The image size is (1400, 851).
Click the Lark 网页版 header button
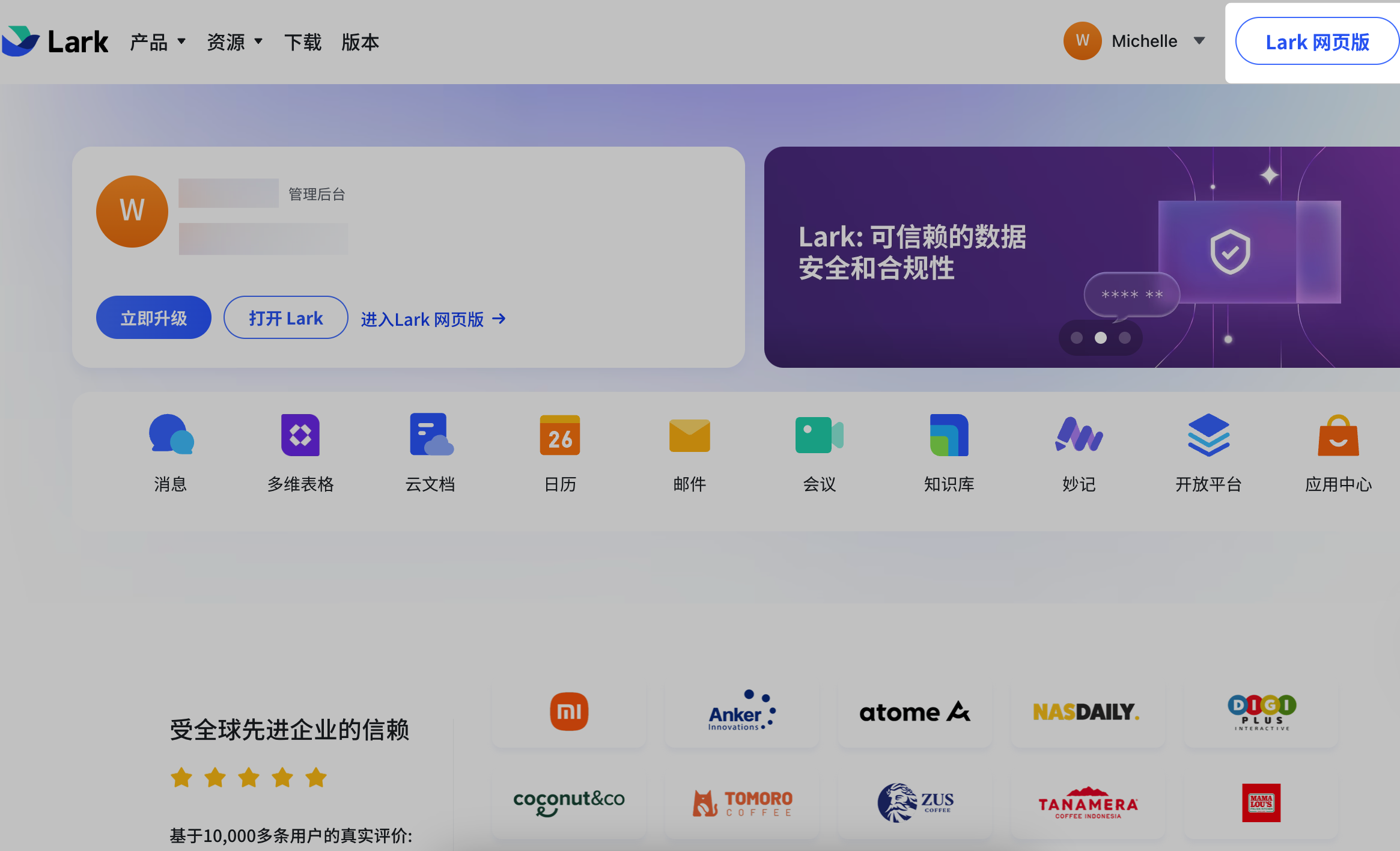click(1317, 41)
